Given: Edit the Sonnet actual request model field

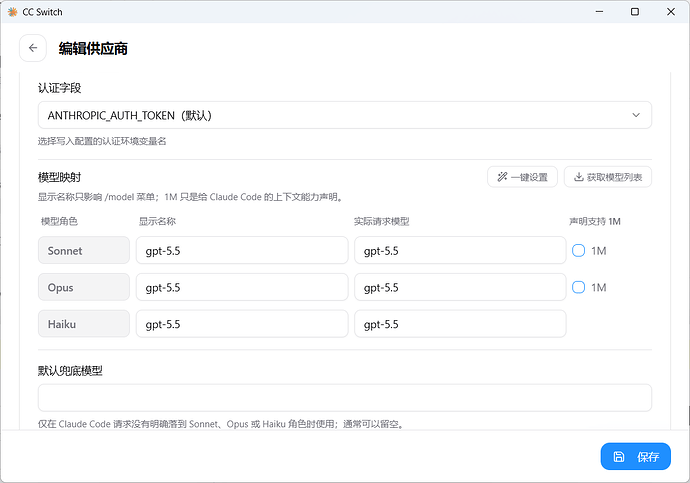Looking at the screenshot, I should tap(460, 250).
